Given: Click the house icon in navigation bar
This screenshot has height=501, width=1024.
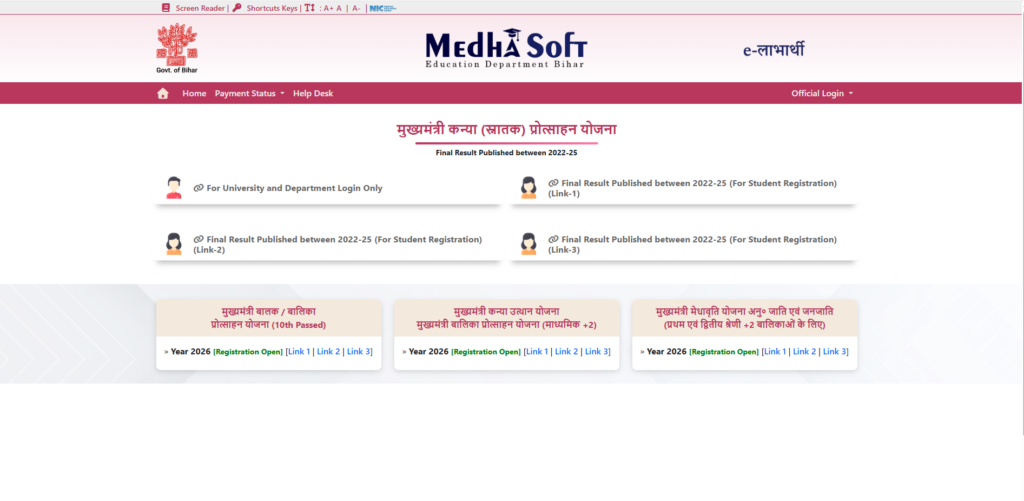Looking at the screenshot, I should [x=163, y=93].
